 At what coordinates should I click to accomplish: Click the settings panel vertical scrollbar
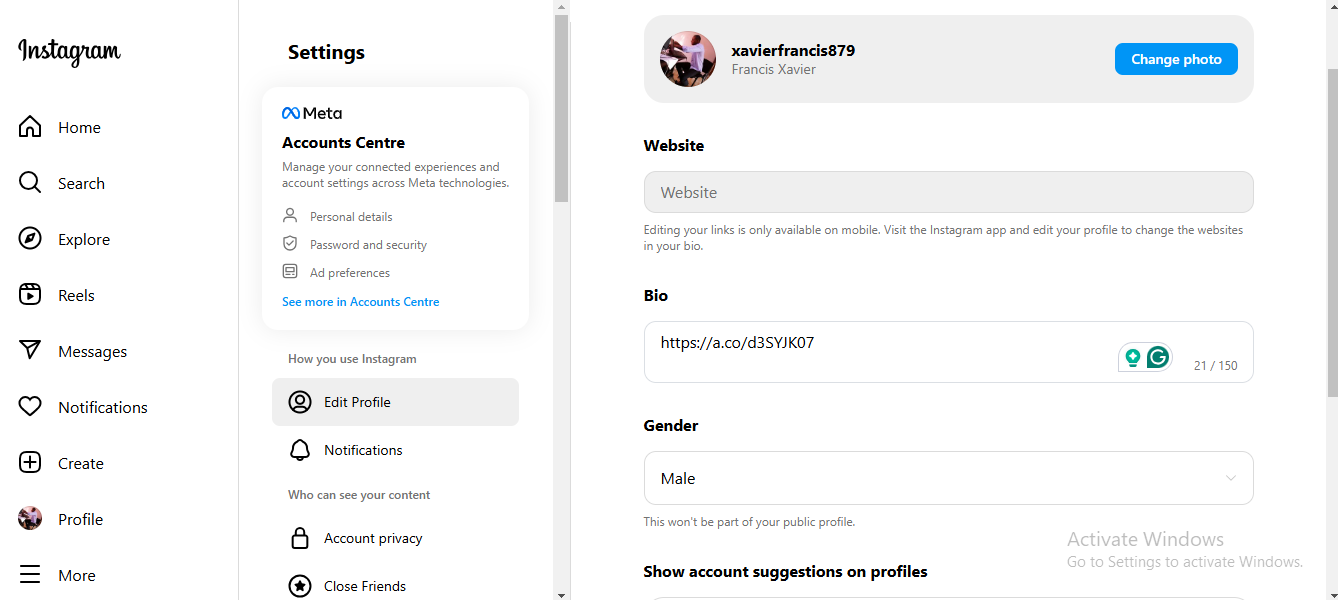(561, 110)
